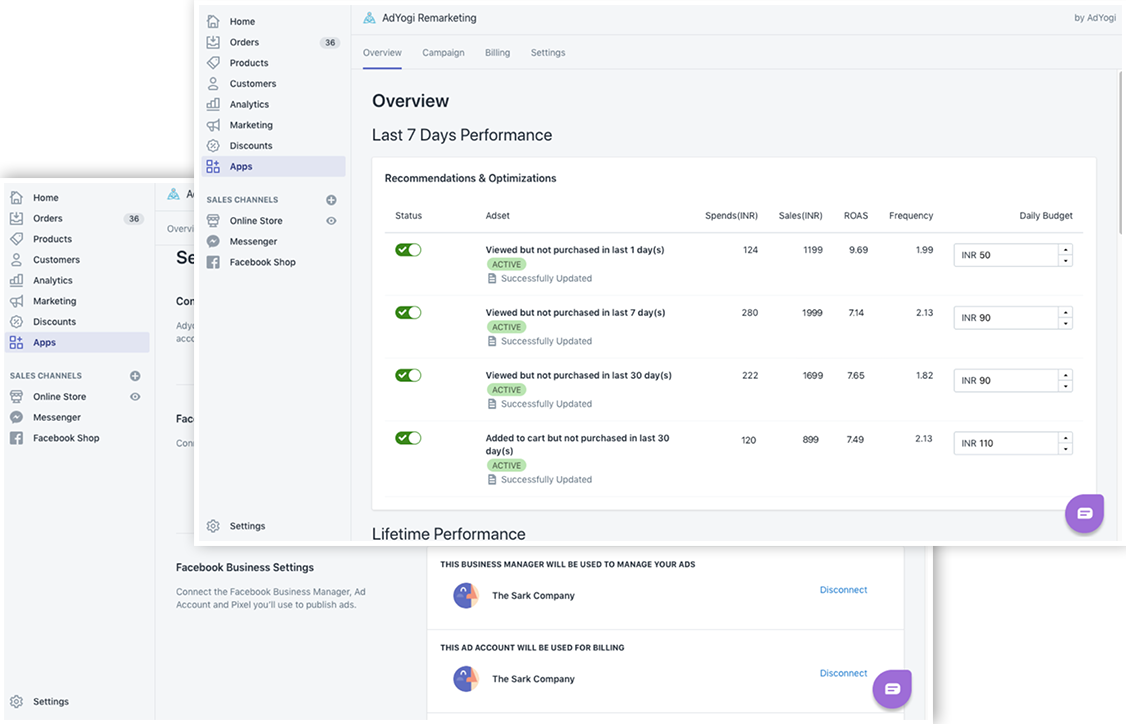1126x724 pixels.
Task: Click the 36 orders badge in back window
Action: click(134, 218)
